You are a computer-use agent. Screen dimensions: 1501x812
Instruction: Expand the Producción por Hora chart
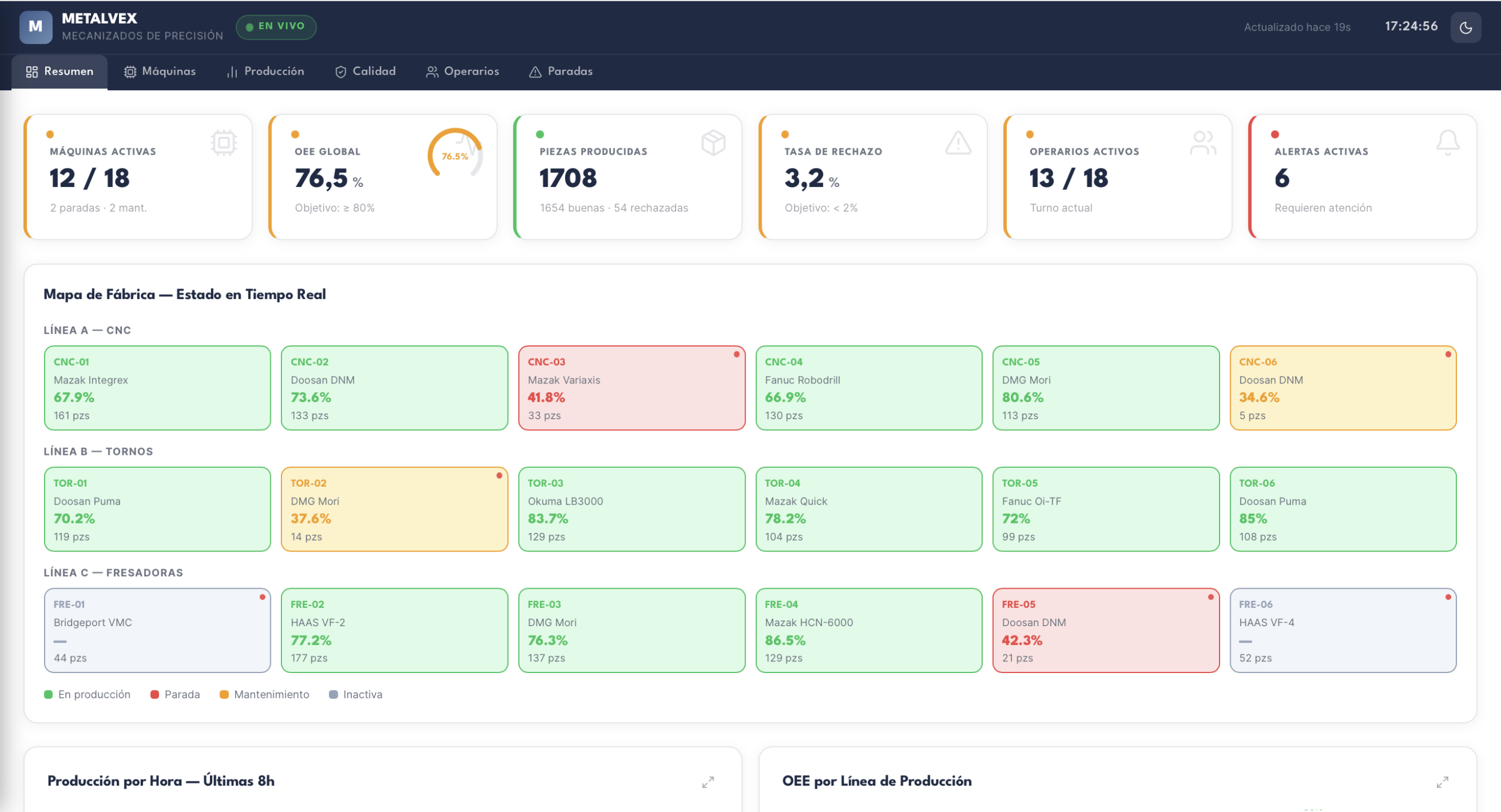pos(708,782)
